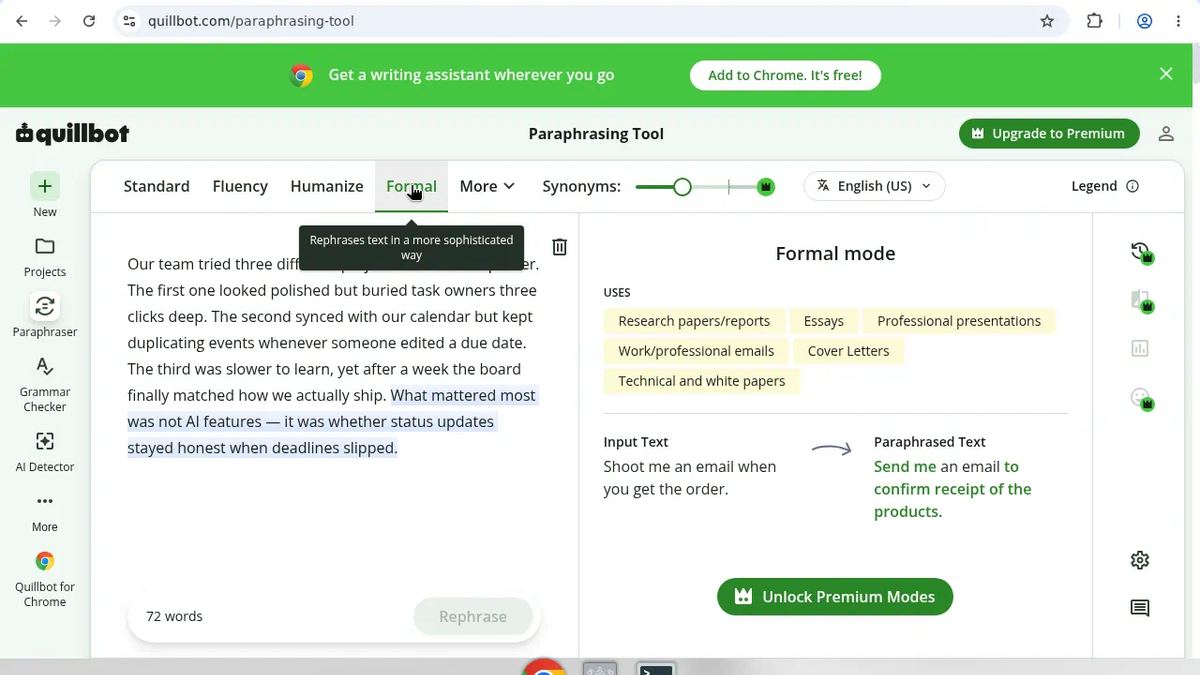Open the settings gear icon
This screenshot has height=675, width=1200.
1140,560
